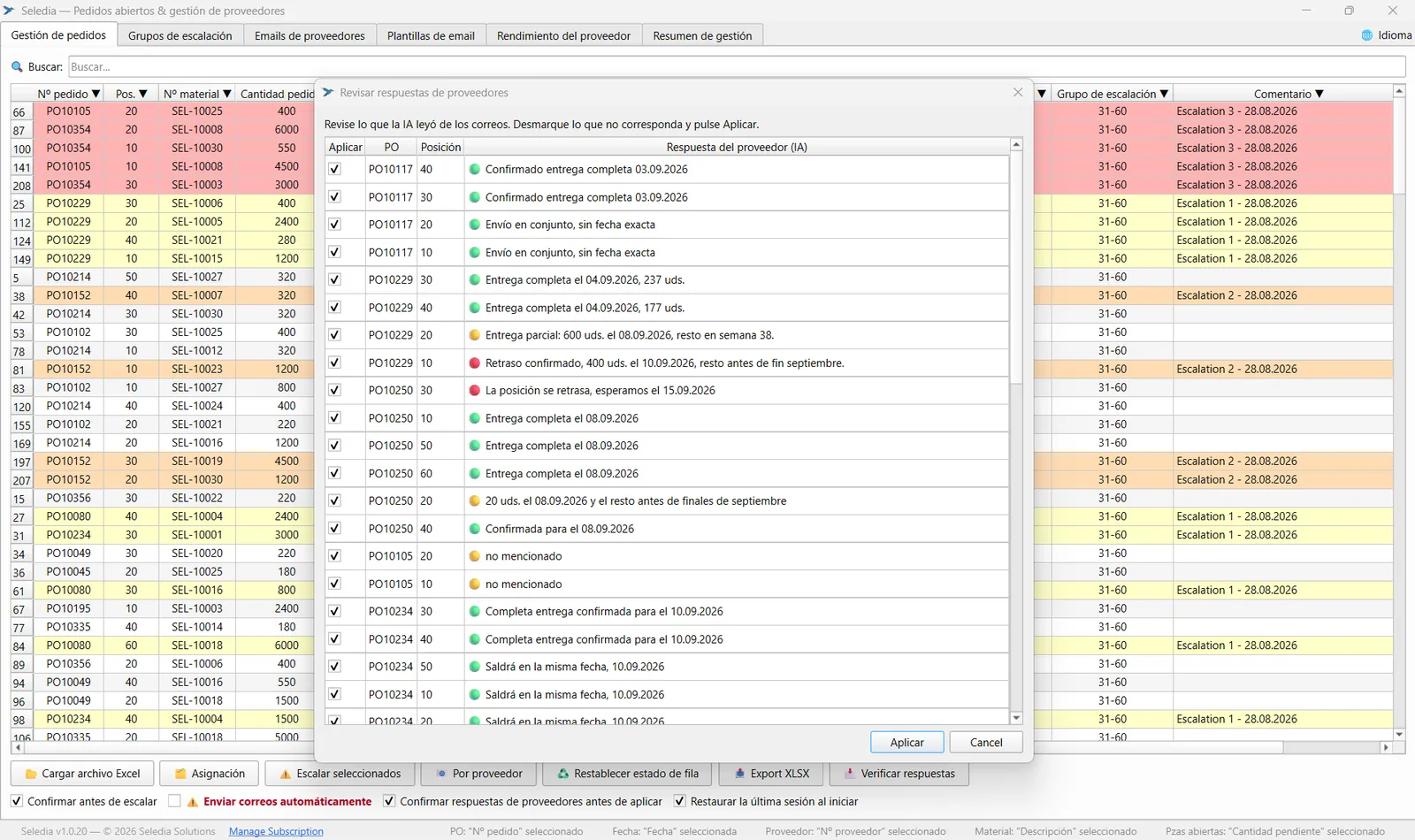Screen dimensions: 1415x840
Task: Disable Restaurar la última sesión al iniciar
Action: 679,801
